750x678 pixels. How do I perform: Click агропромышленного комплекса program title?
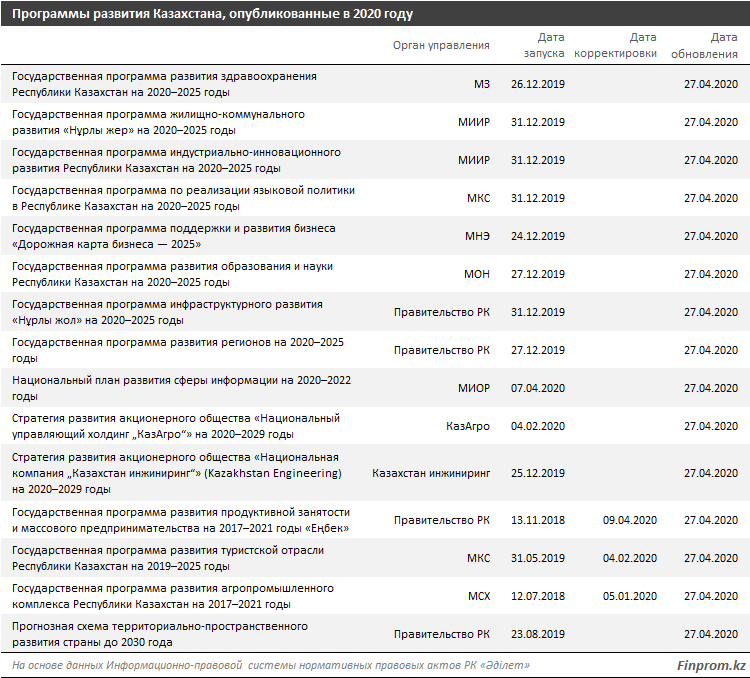click(x=173, y=596)
